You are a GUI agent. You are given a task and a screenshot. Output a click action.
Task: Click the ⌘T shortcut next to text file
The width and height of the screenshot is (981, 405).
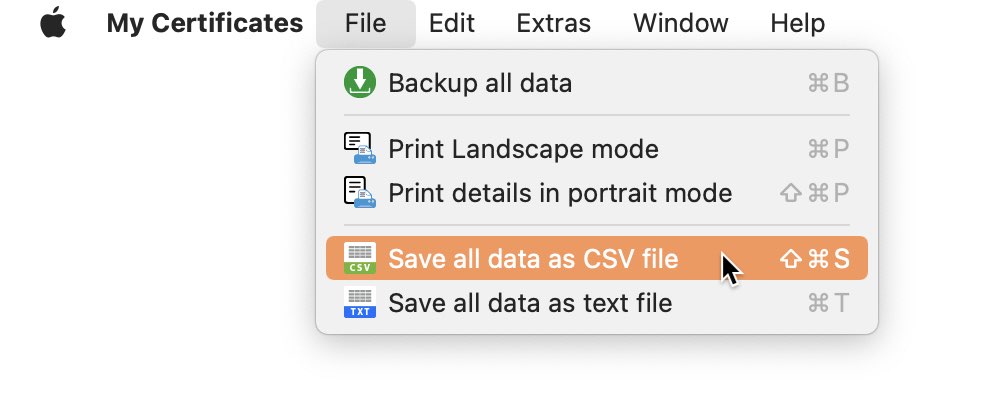click(828, 302)
